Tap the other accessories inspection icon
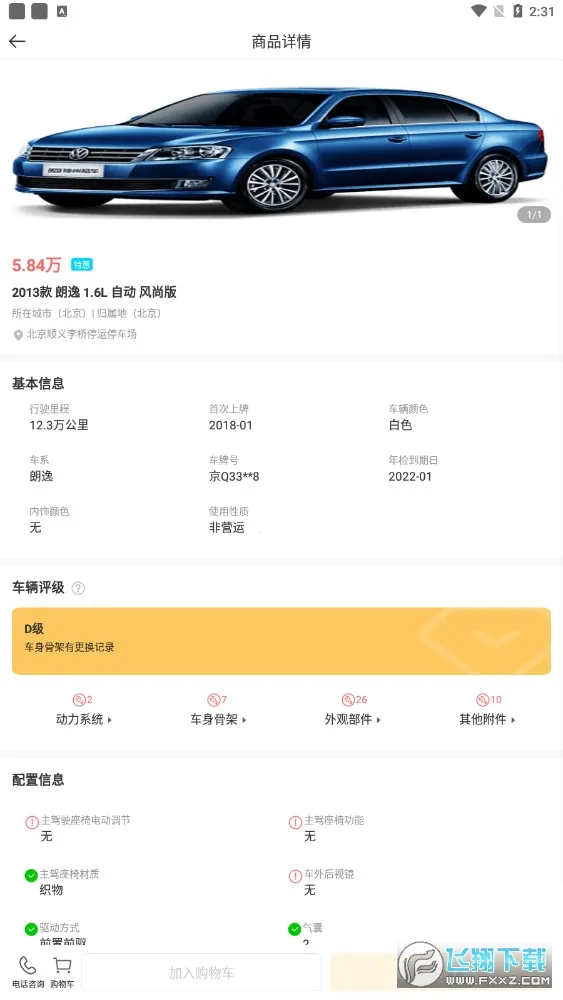 [483, 700]
